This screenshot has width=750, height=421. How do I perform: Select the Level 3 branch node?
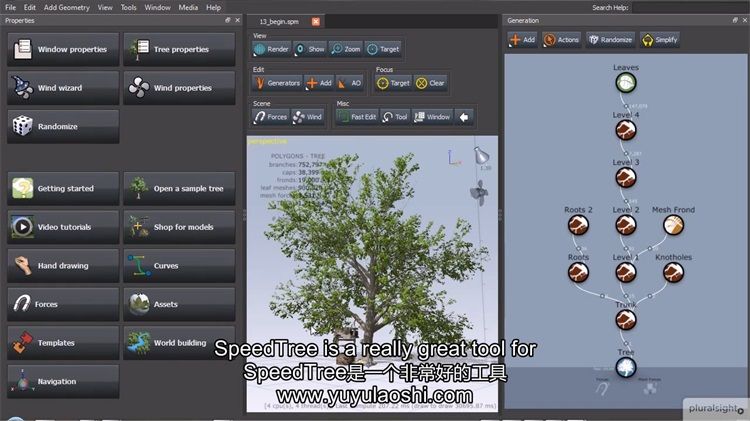click(626, 177)
